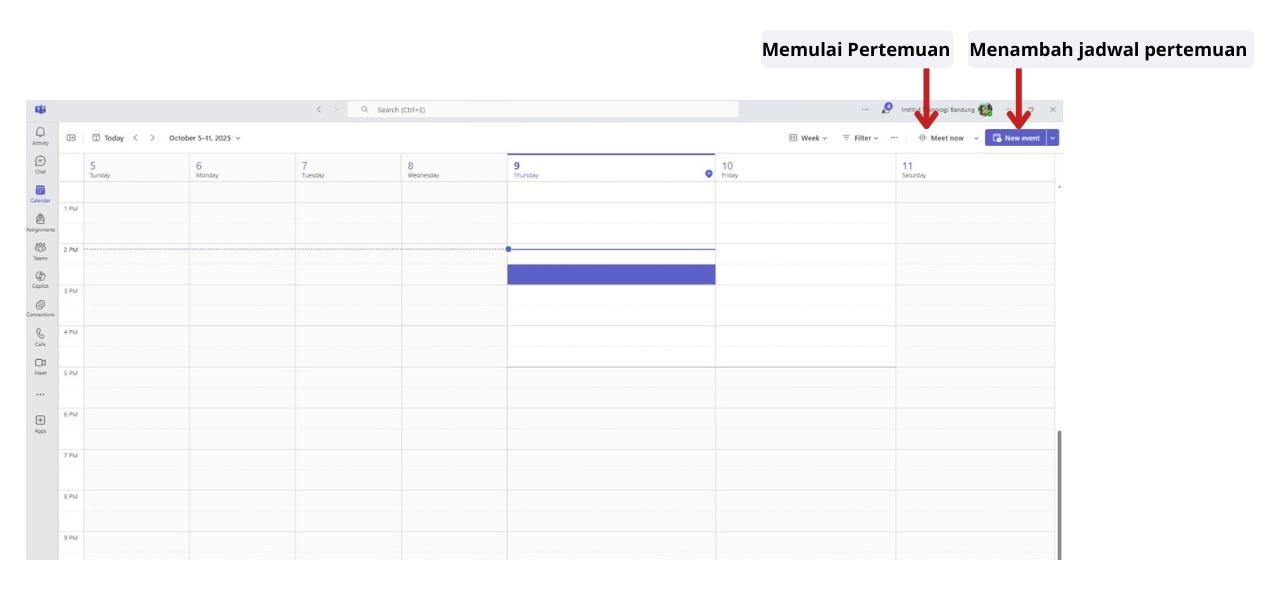Jump to Today in the calendar
1280x589 pixels.
click(x=112, y=138)
